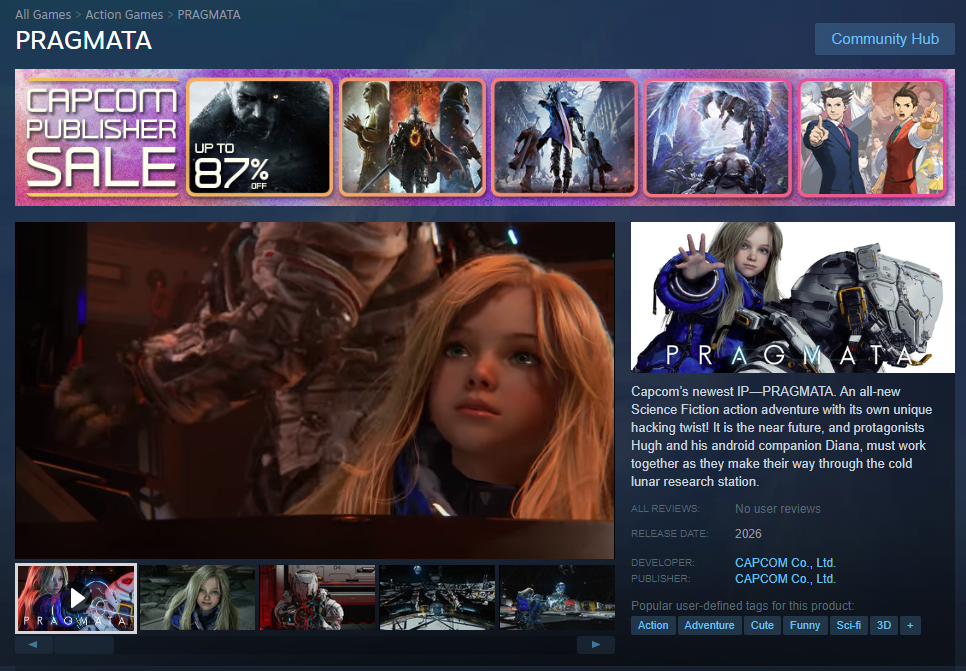The width and height of the screenshot is (966, 671).
Task: Open the Capcom Publisher Sale logo
Action: [x=102, y=137]
